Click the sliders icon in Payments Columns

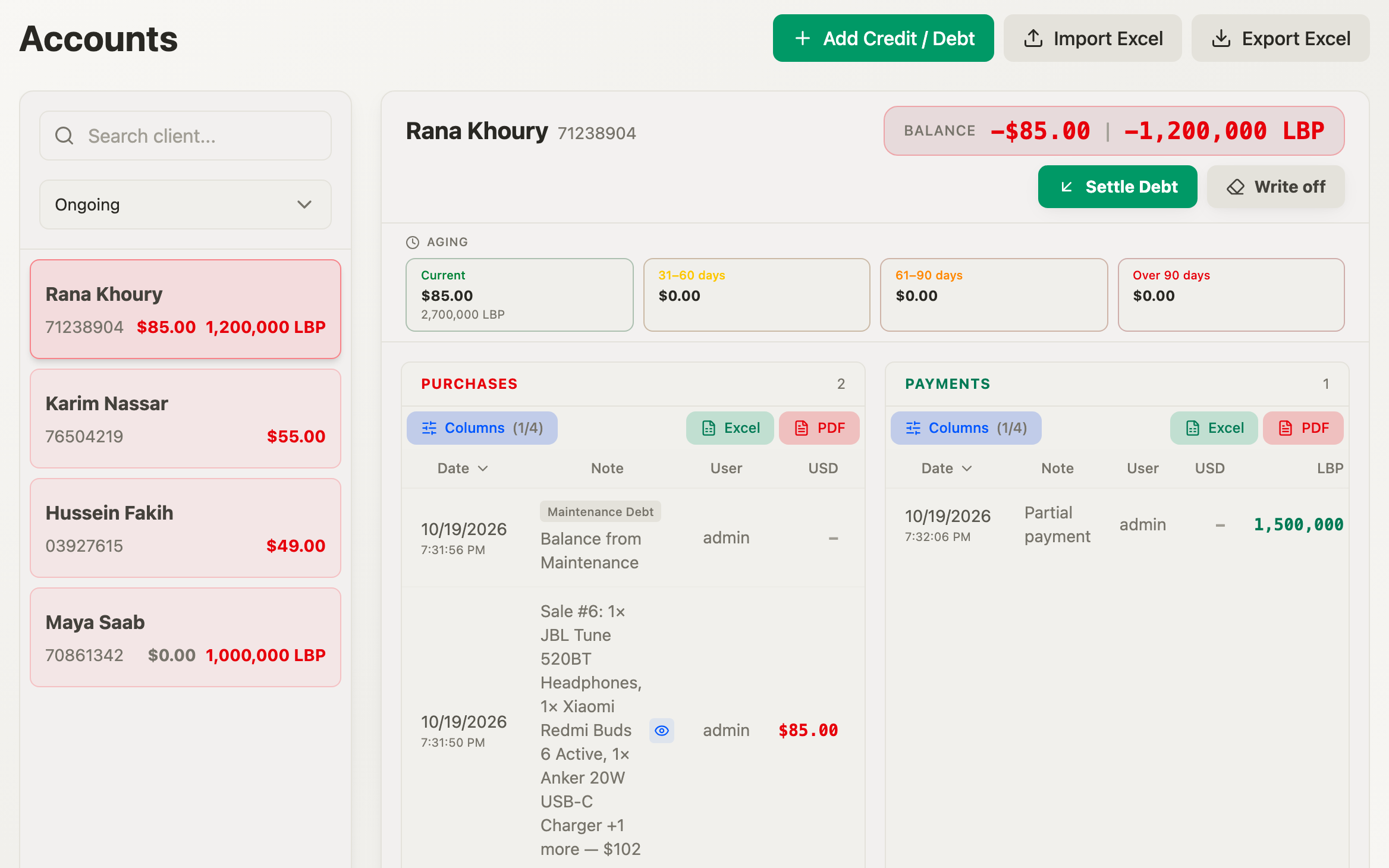[913, 428]
